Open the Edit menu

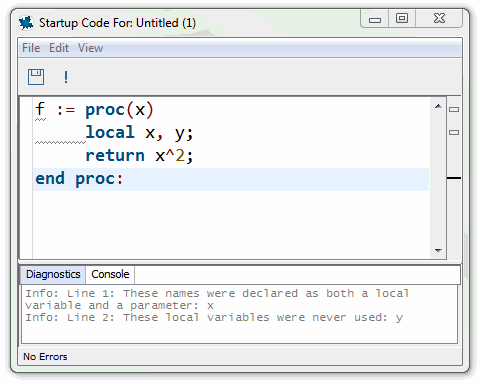59,48
